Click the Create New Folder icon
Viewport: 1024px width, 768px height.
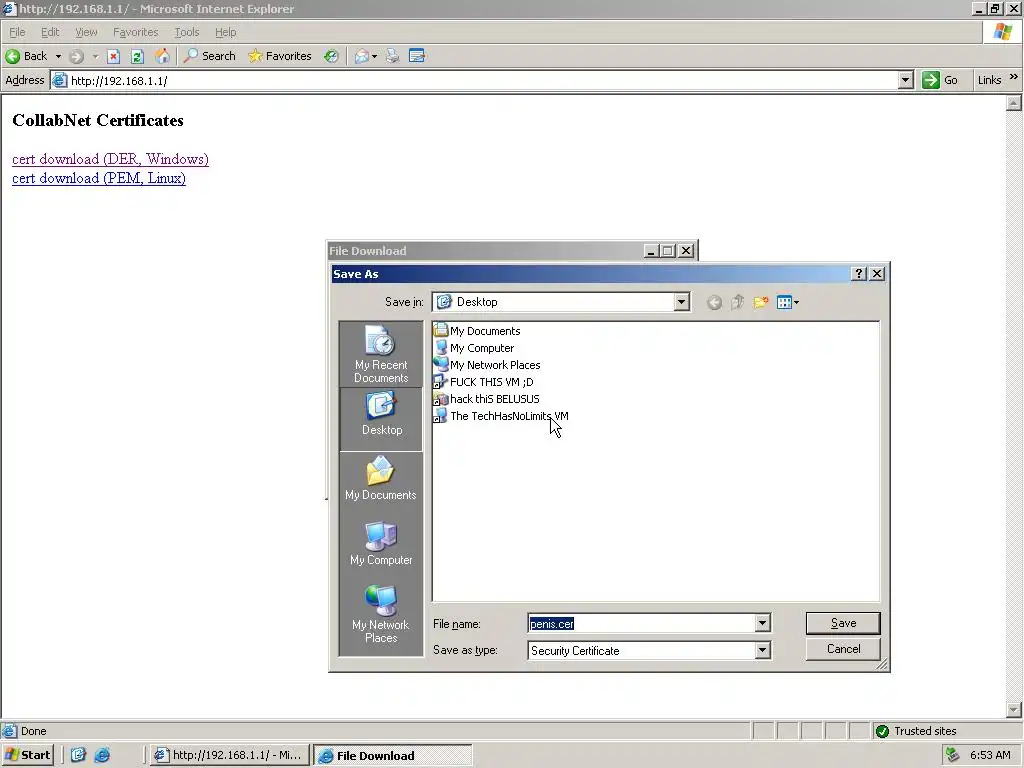click(761, 302)
